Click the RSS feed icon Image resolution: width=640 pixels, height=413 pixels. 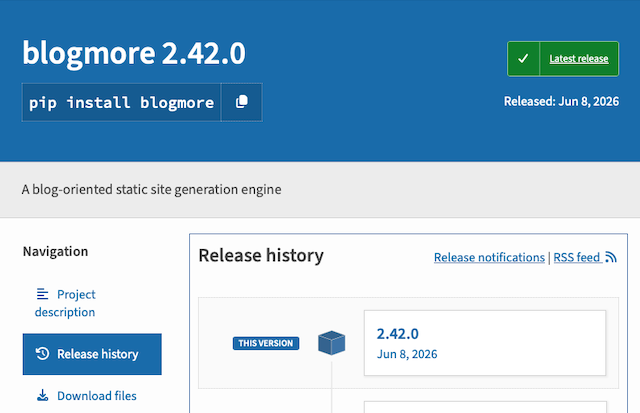coord(611,257)
